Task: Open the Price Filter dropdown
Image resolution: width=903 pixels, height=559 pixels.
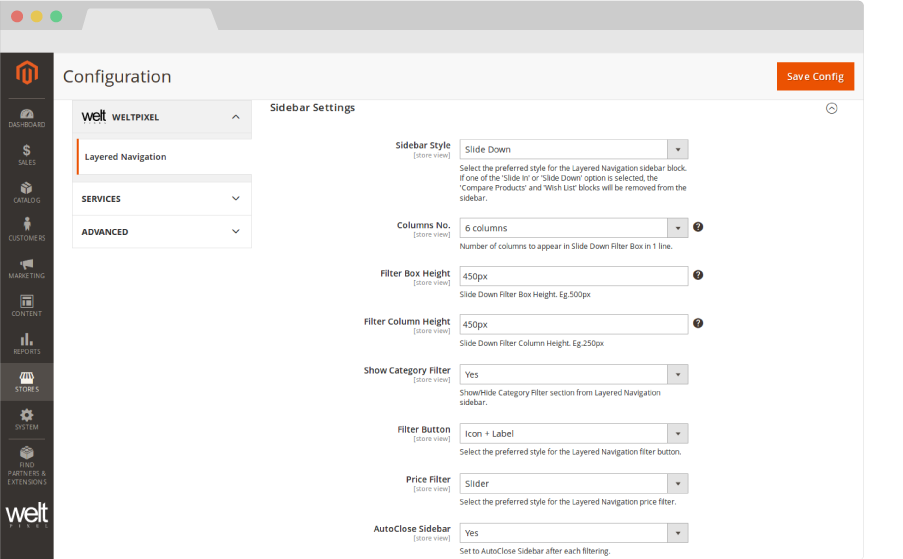Action: (573, 483)
